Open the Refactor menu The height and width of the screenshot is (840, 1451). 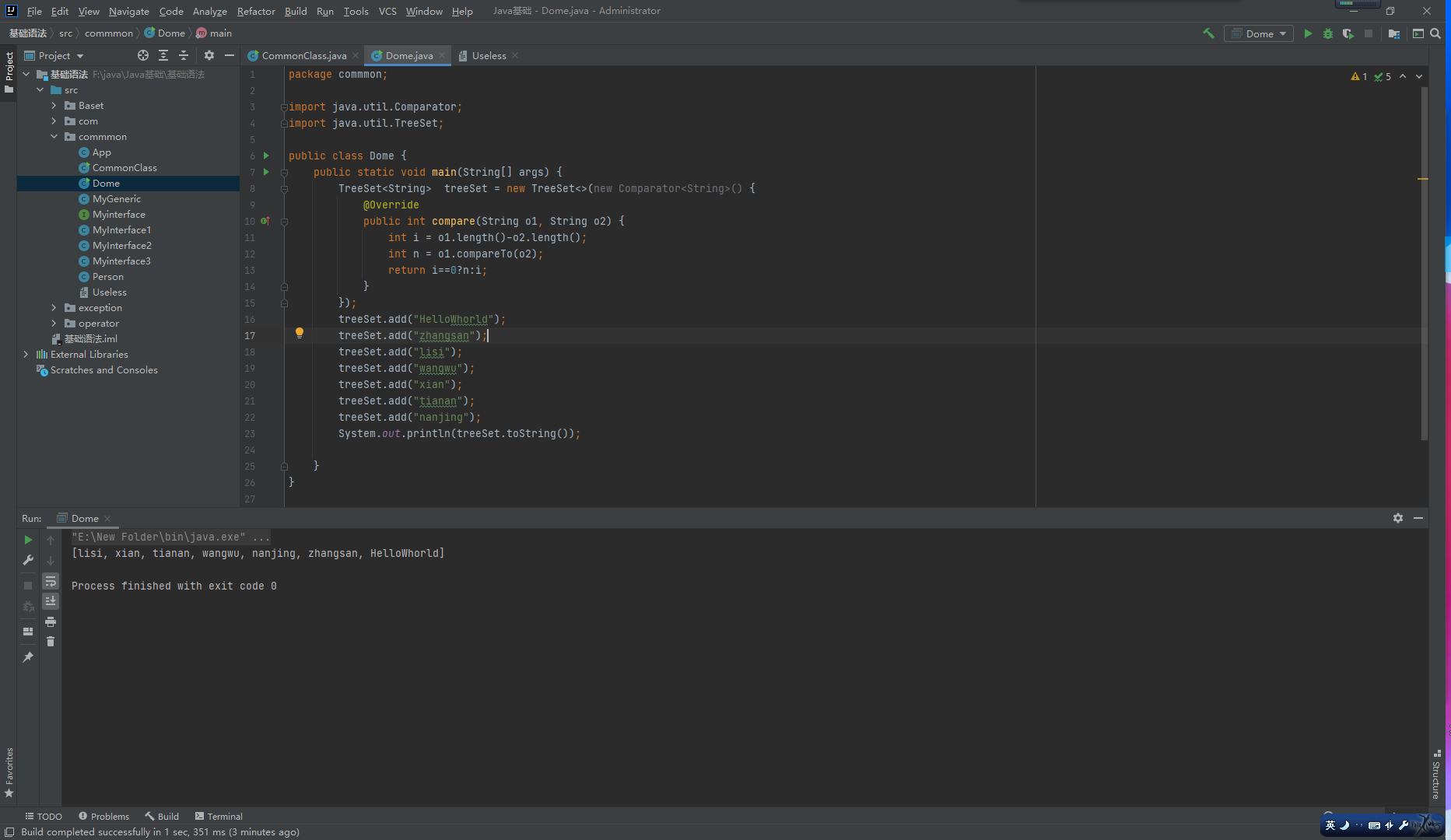pos(256,11)
